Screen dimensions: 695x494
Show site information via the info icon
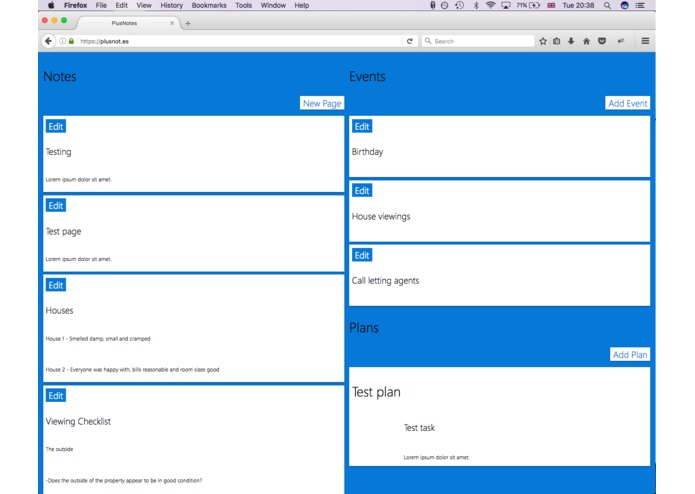click(x=62, y=41)
